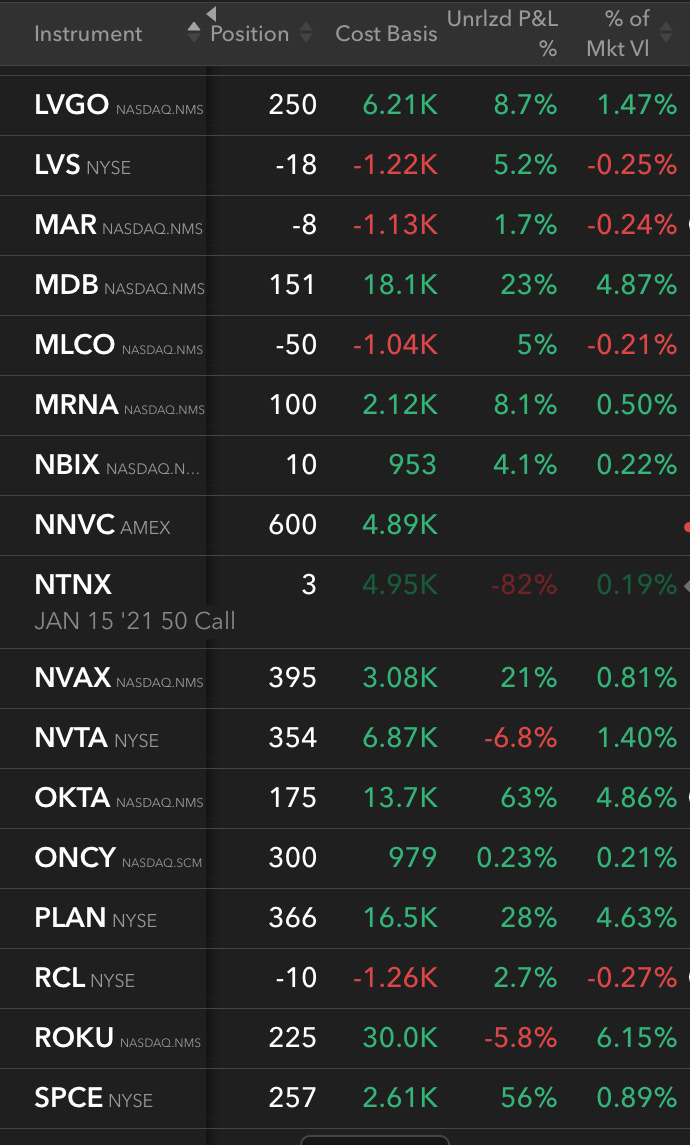690x1145 pixels.
Task: Click the red dot in NNVC row
Action: click(x=686, y=525)
